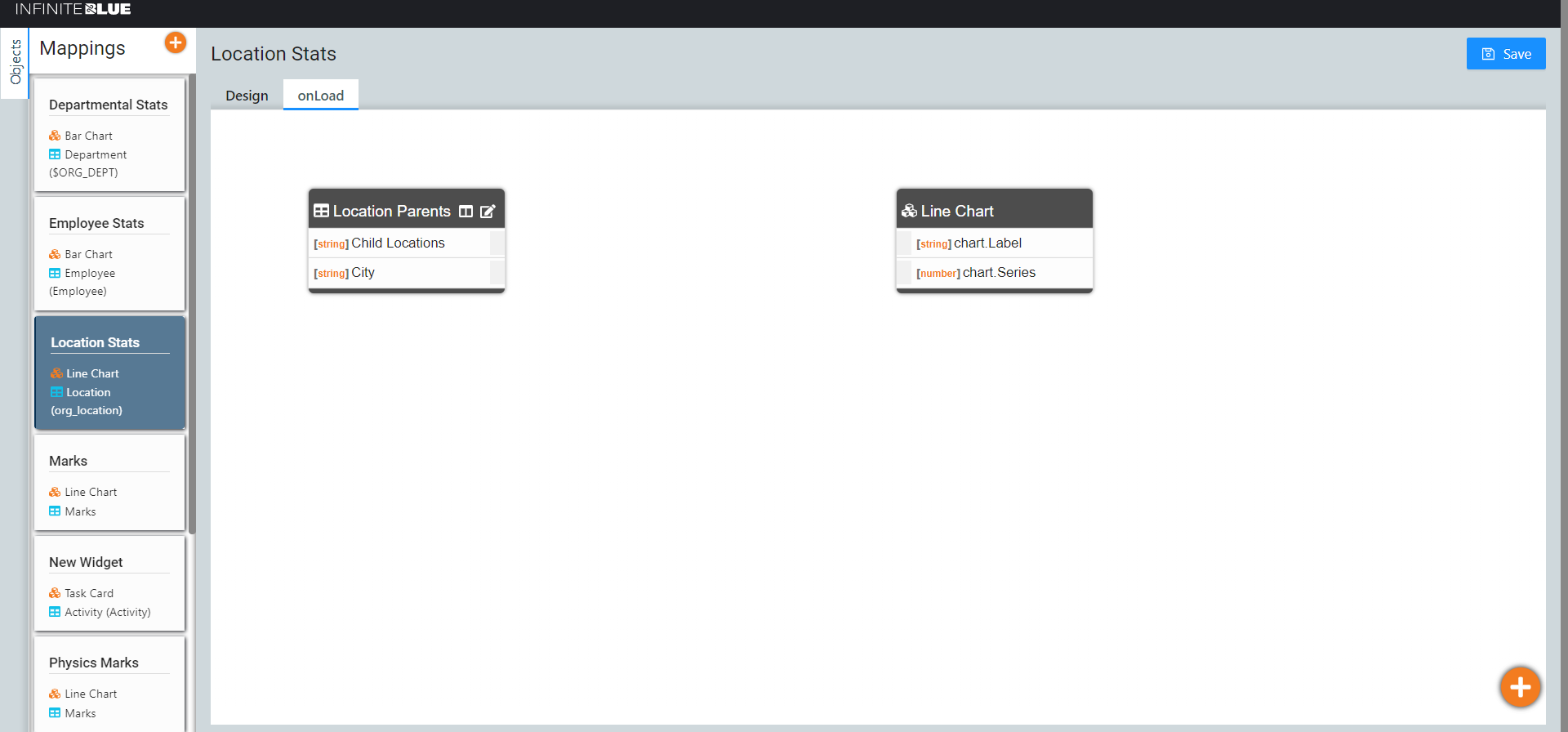Click Department ($ORG_DEPT) text in Departmental Stats

[x=87, y=163]
